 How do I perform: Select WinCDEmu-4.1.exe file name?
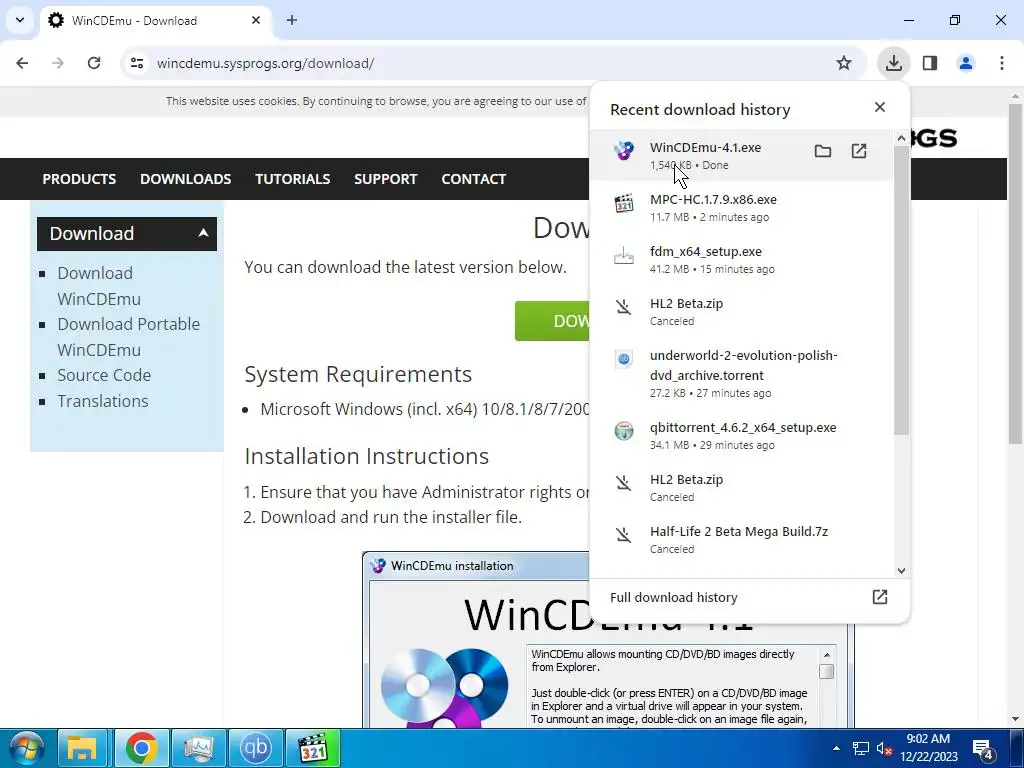point(705,148)
